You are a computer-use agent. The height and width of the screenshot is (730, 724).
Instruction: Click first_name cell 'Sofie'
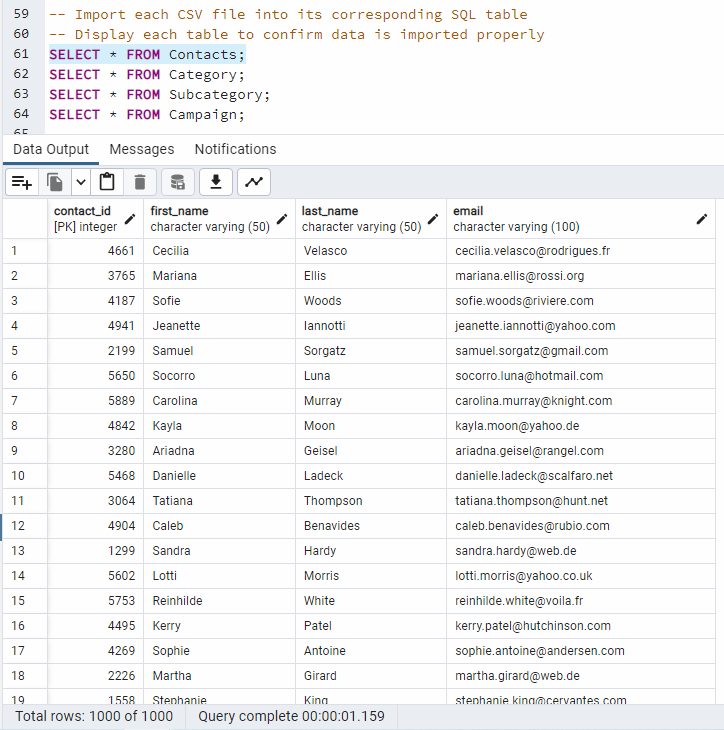(219, 301)
